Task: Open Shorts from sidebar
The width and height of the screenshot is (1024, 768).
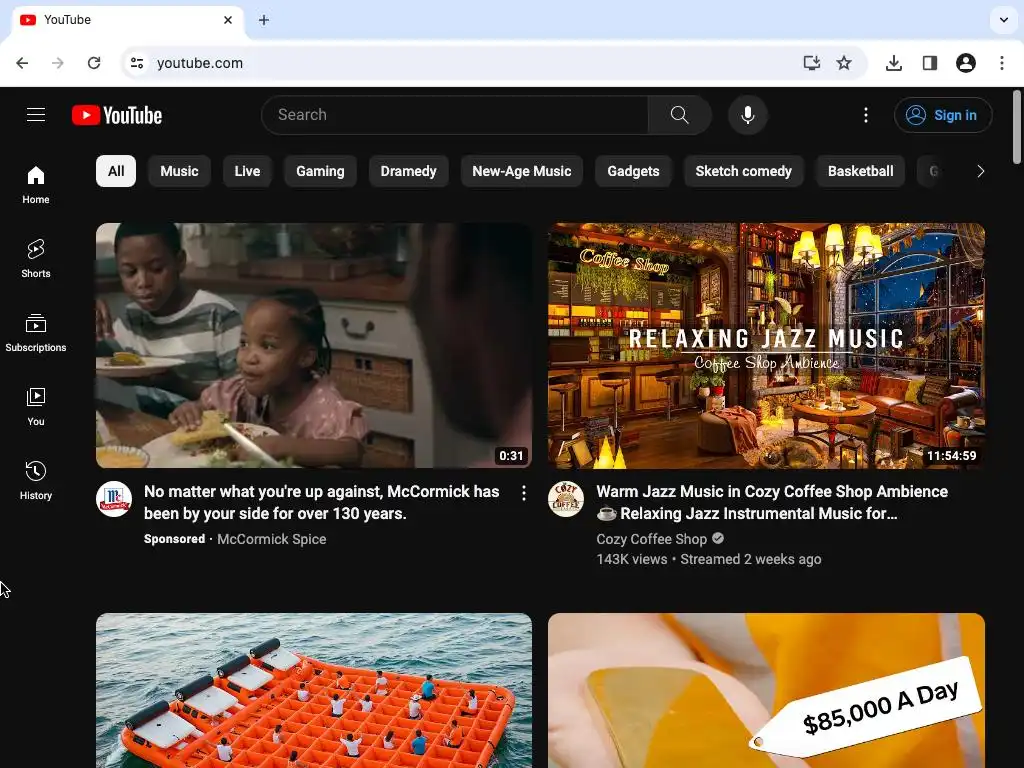Action: [36, 259]
